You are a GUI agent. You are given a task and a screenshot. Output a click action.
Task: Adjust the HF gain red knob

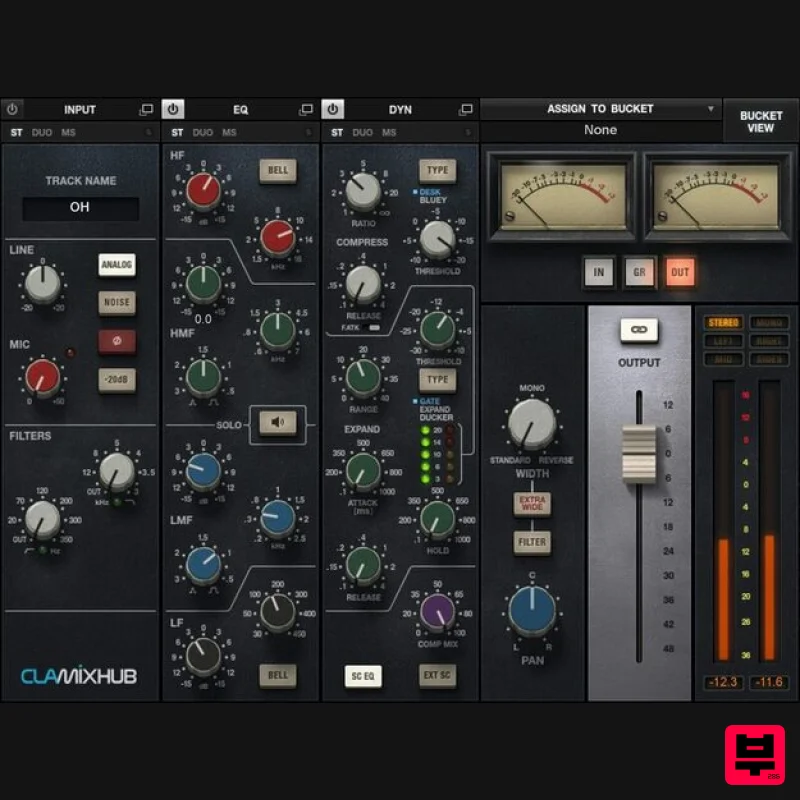(203, 190)
